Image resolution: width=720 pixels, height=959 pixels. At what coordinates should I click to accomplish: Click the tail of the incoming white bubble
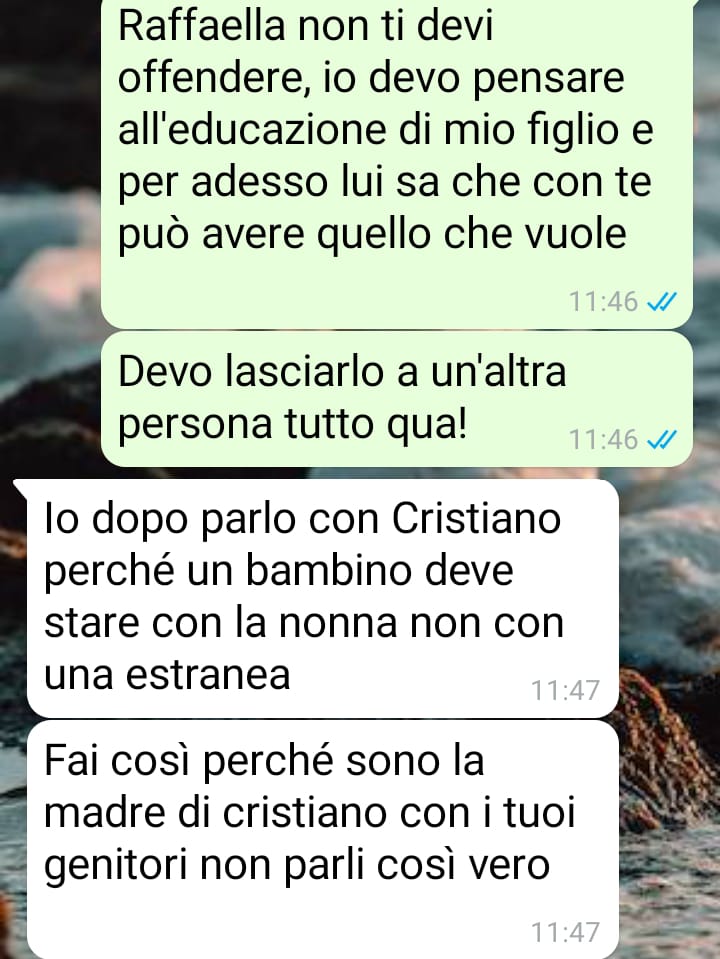[x=20, y=487]
